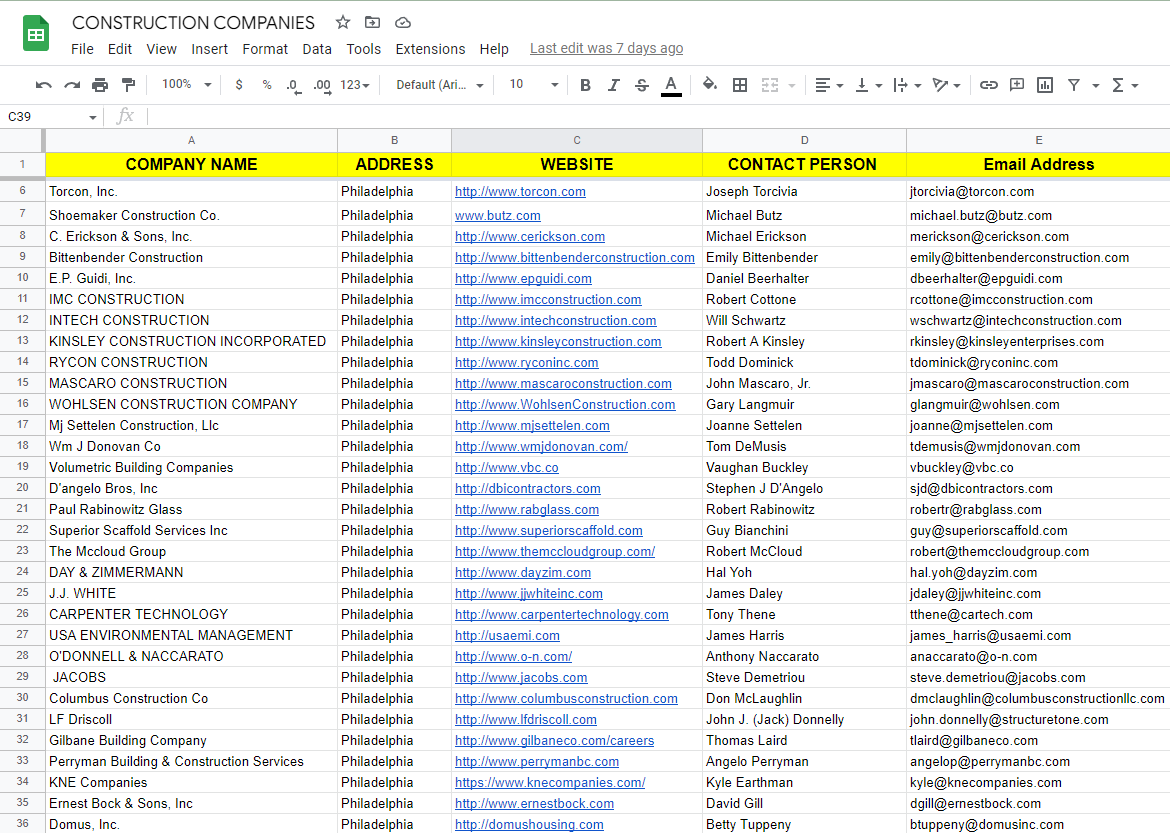The height and width of the screenshot is (833, 1170).
Task: Toggle bold formatting
Action: (x=585, y=85)
